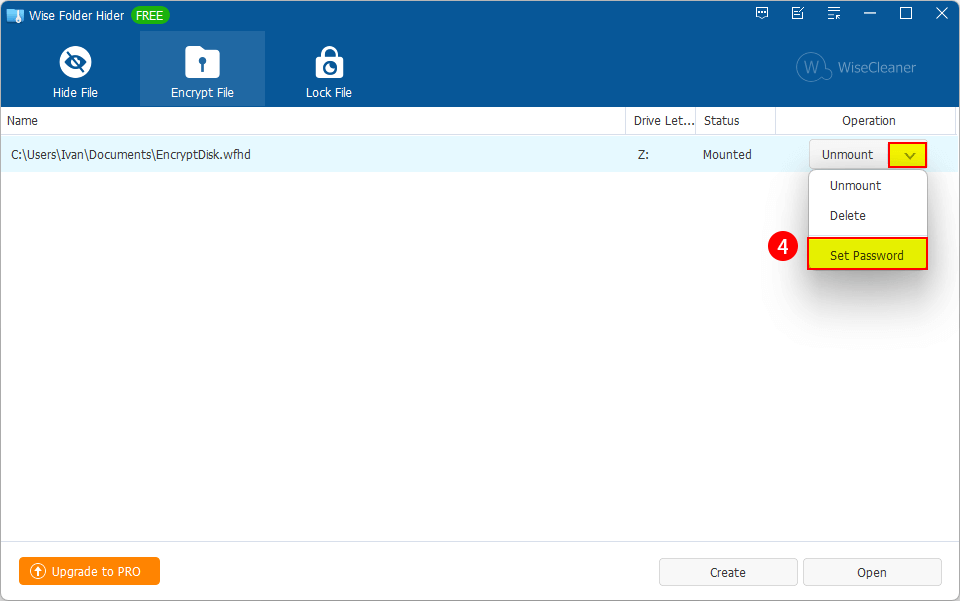The width and height of the screenshot is (960, 601).
Task: Select Set Password in the dropdown menu
Action: pyautogui.click(x=867, y=255)
